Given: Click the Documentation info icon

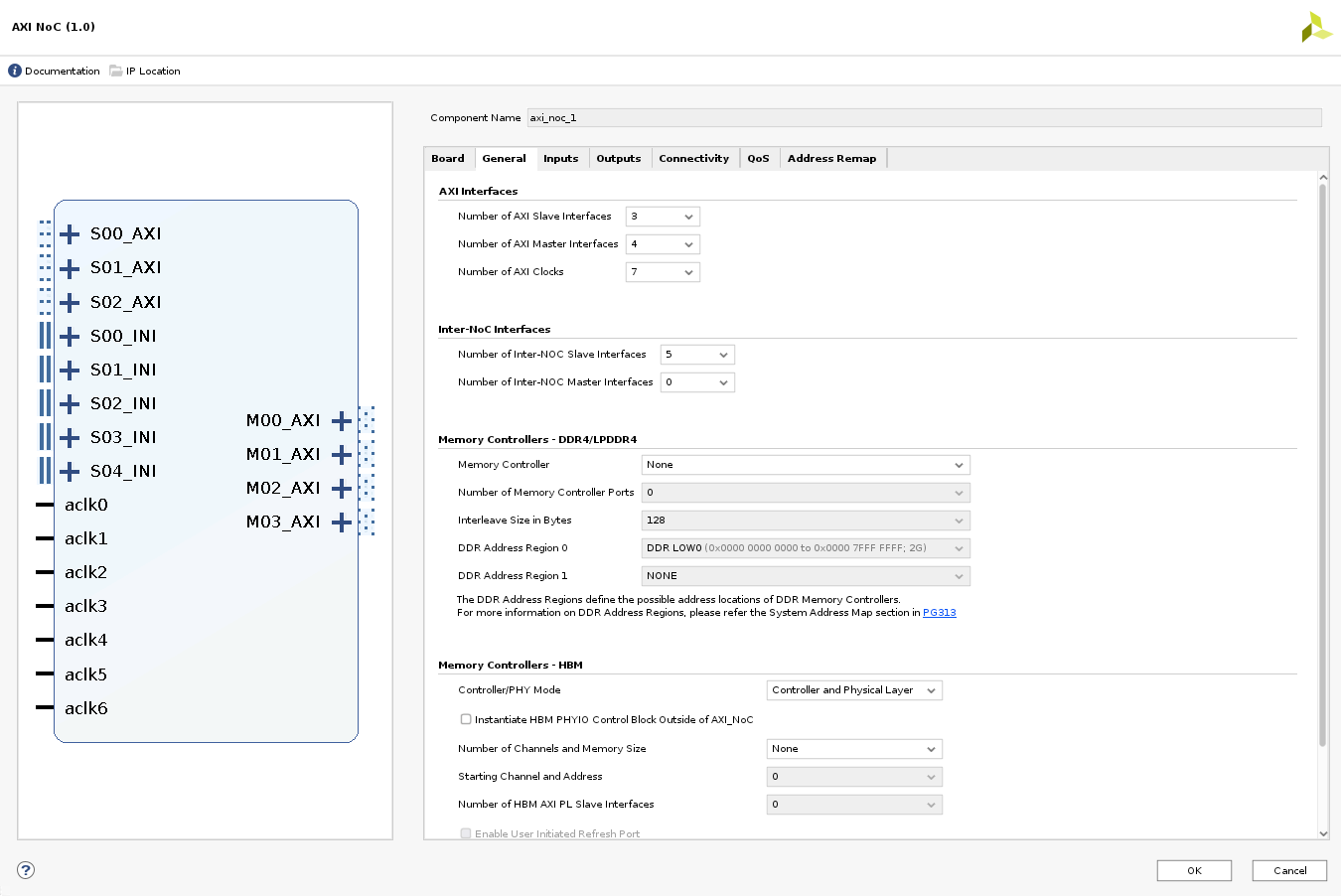Looking at the screenshot, I should point(15,71).
